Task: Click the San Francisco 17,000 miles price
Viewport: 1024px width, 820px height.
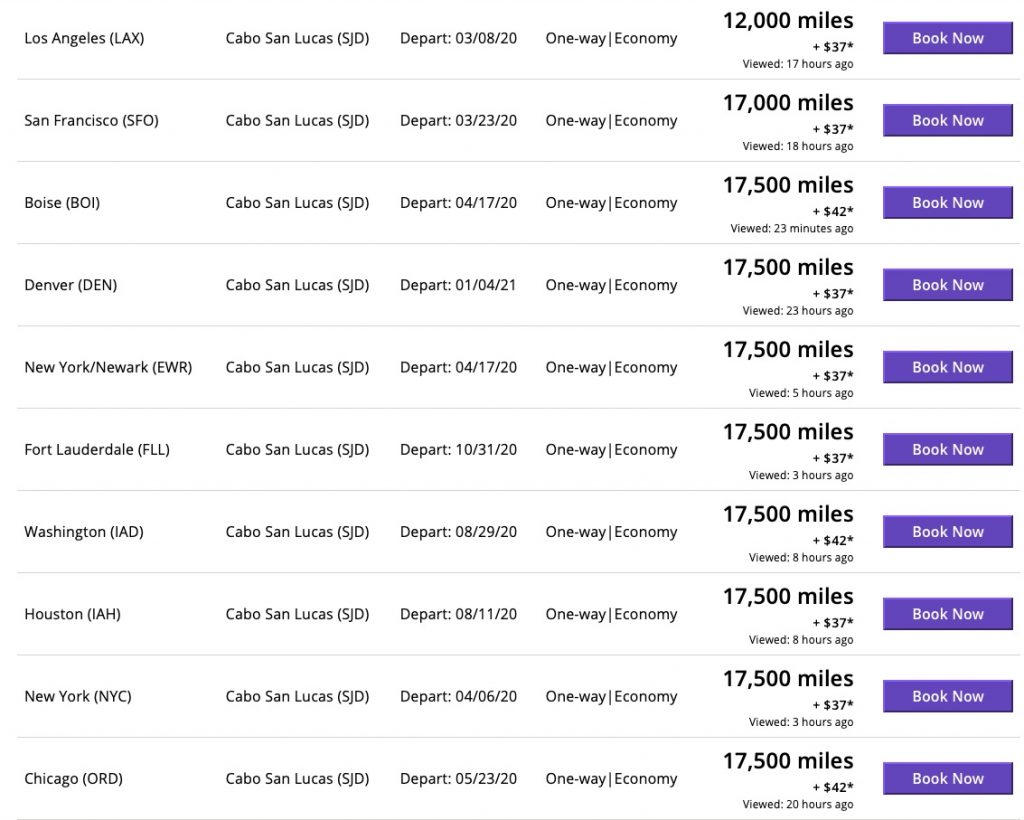Action: (788, 103)
